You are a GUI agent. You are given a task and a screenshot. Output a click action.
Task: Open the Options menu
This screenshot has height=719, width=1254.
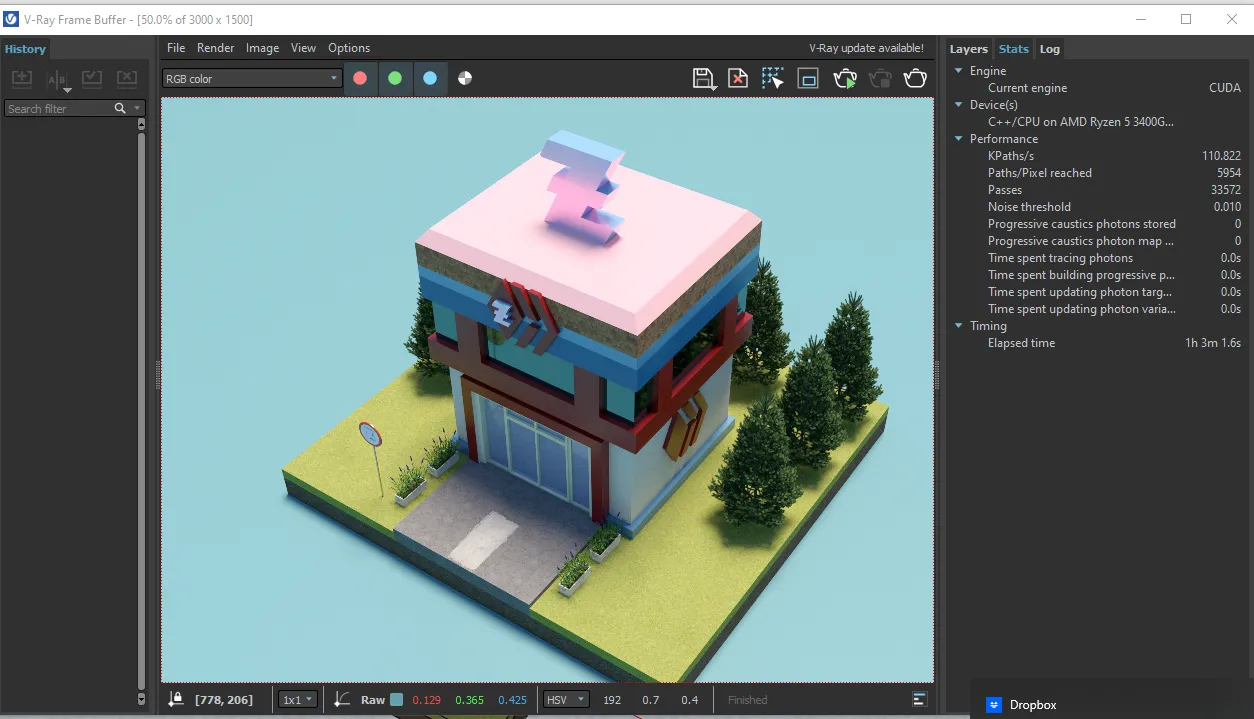(x=349, y=48)
